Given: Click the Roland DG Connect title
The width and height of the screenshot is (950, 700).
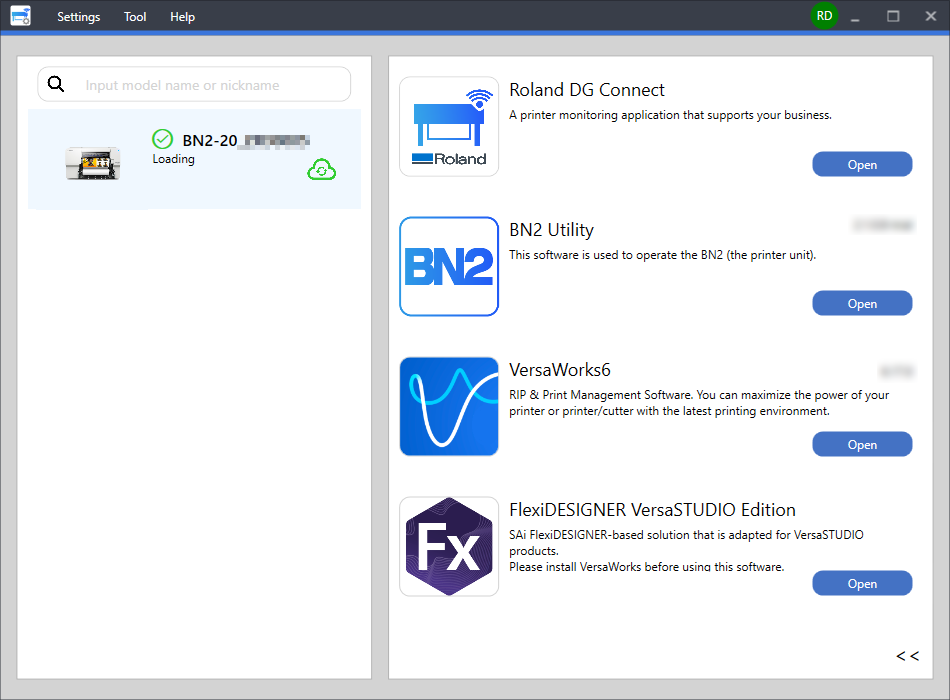Looking at the screenshot, I should pyautogui.click(x=586, y=90).
